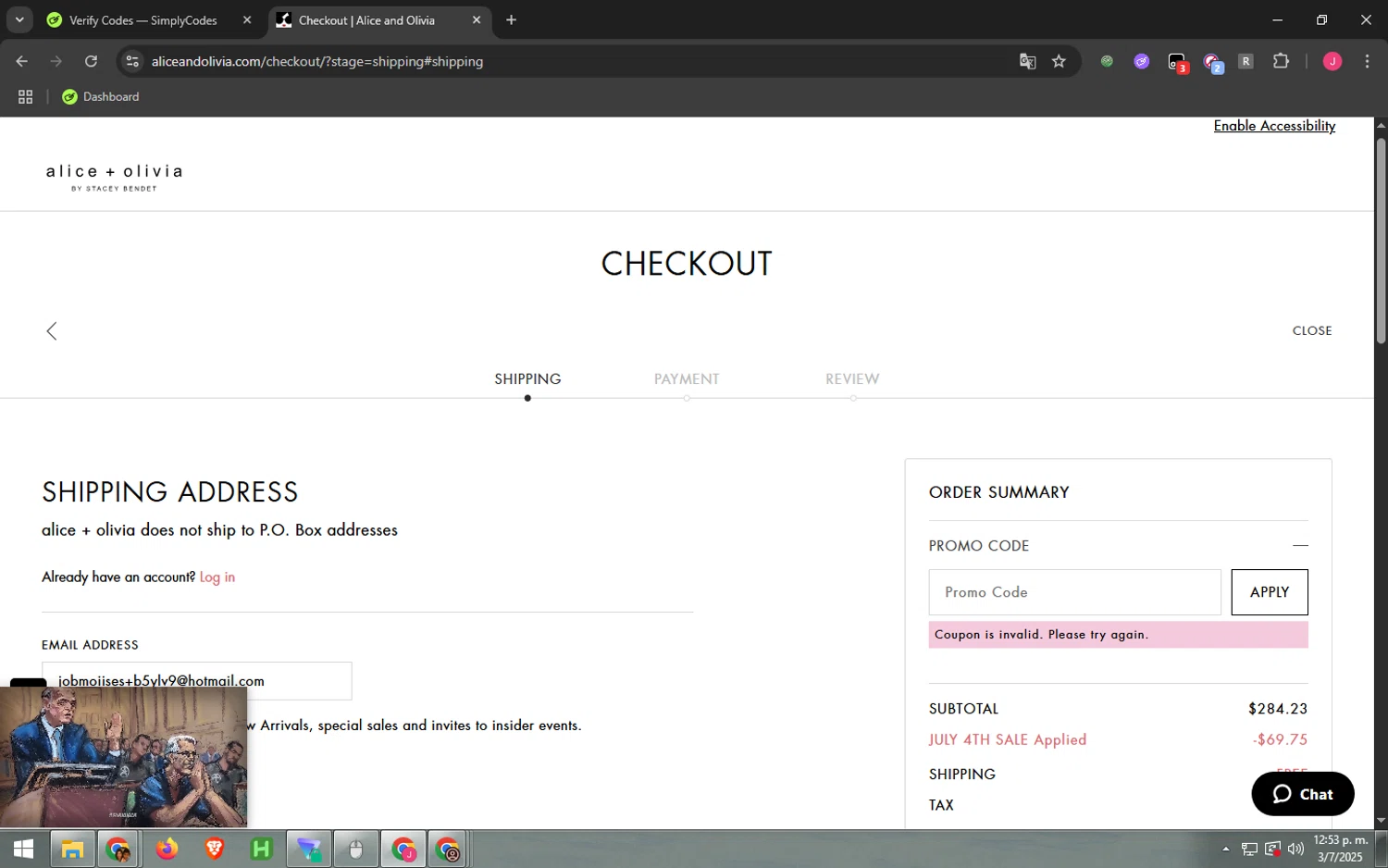Open the Google Translate page icon
The image size is (1388, 868).
click(1027, 61)
